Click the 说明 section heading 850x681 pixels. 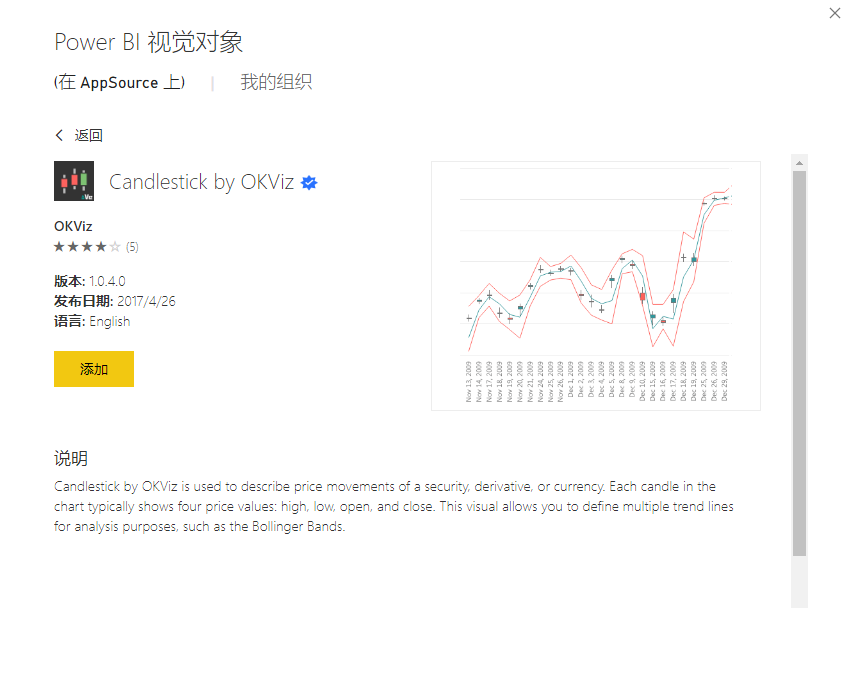point(71,459)
